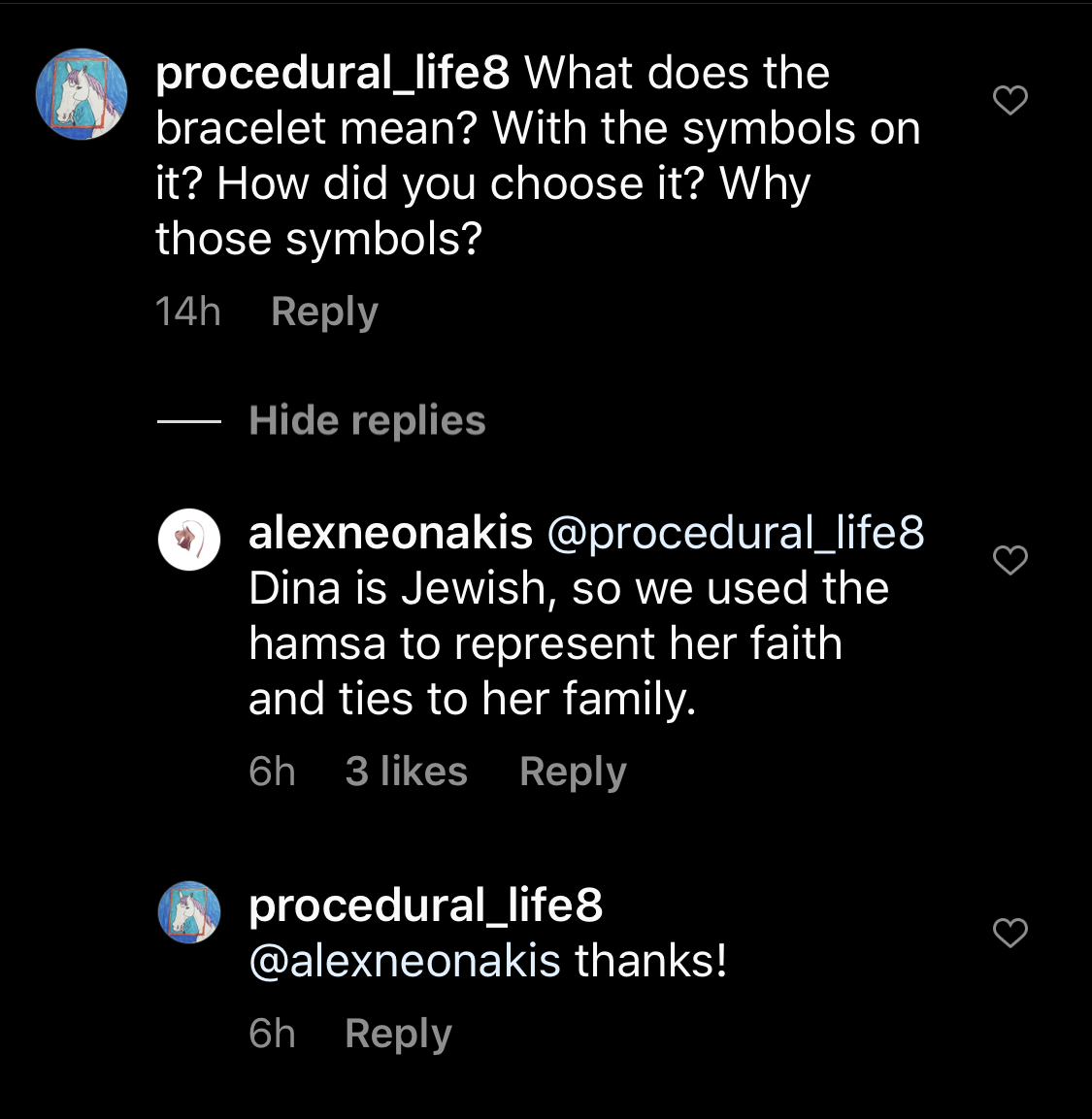Tap the @procedural_life8 mention in the reply
Viewport: 1092px width, 1119px height.
coord(736,533)
